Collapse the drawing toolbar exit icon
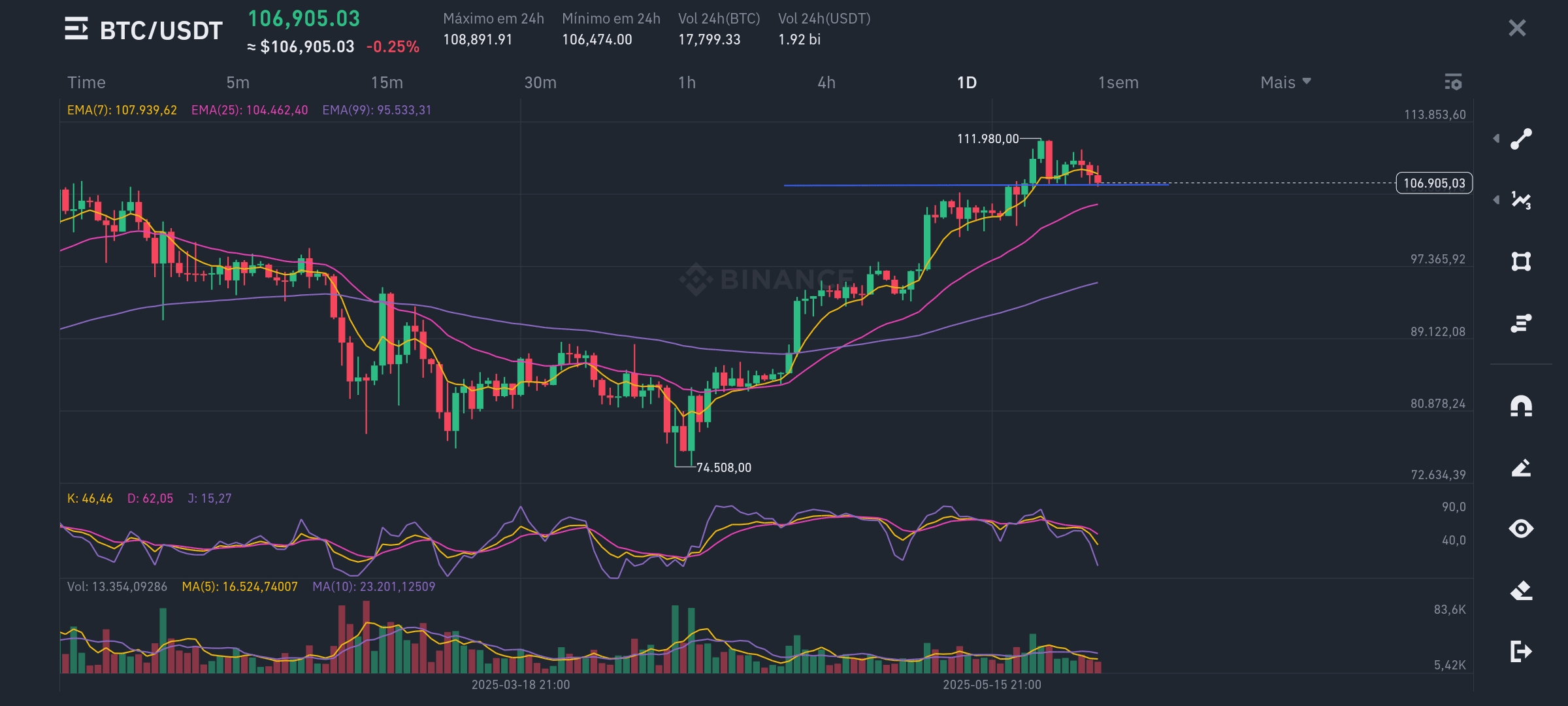The height and width of the screenshot is (706, 1568). pyautogui.click(x=1521, y=651)
